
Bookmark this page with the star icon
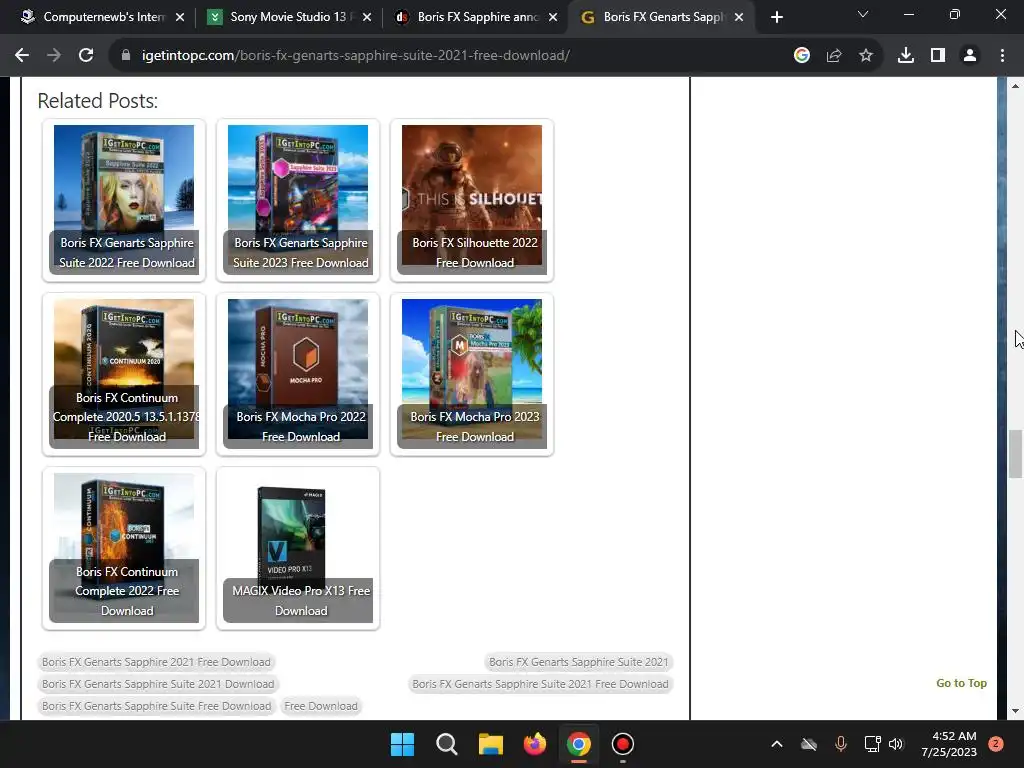tap(866, 56)
